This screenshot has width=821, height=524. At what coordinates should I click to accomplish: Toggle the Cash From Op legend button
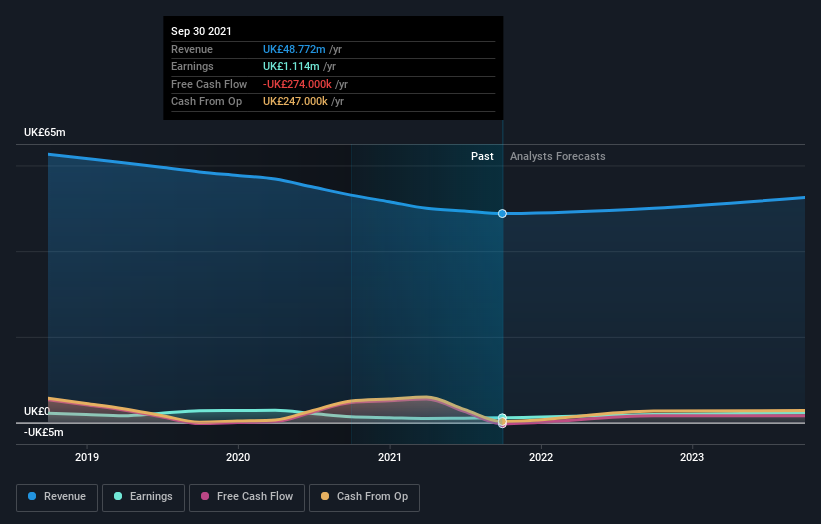coord(364,497)
